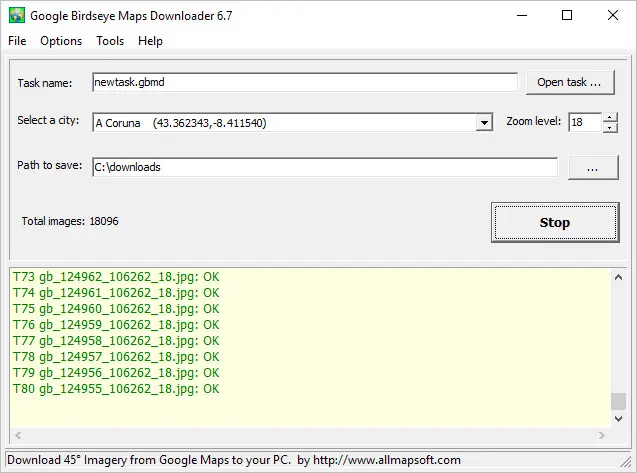This screenshot has width=637, height=473.
Task: Click the Path to save: label
Action: point(50,165)
